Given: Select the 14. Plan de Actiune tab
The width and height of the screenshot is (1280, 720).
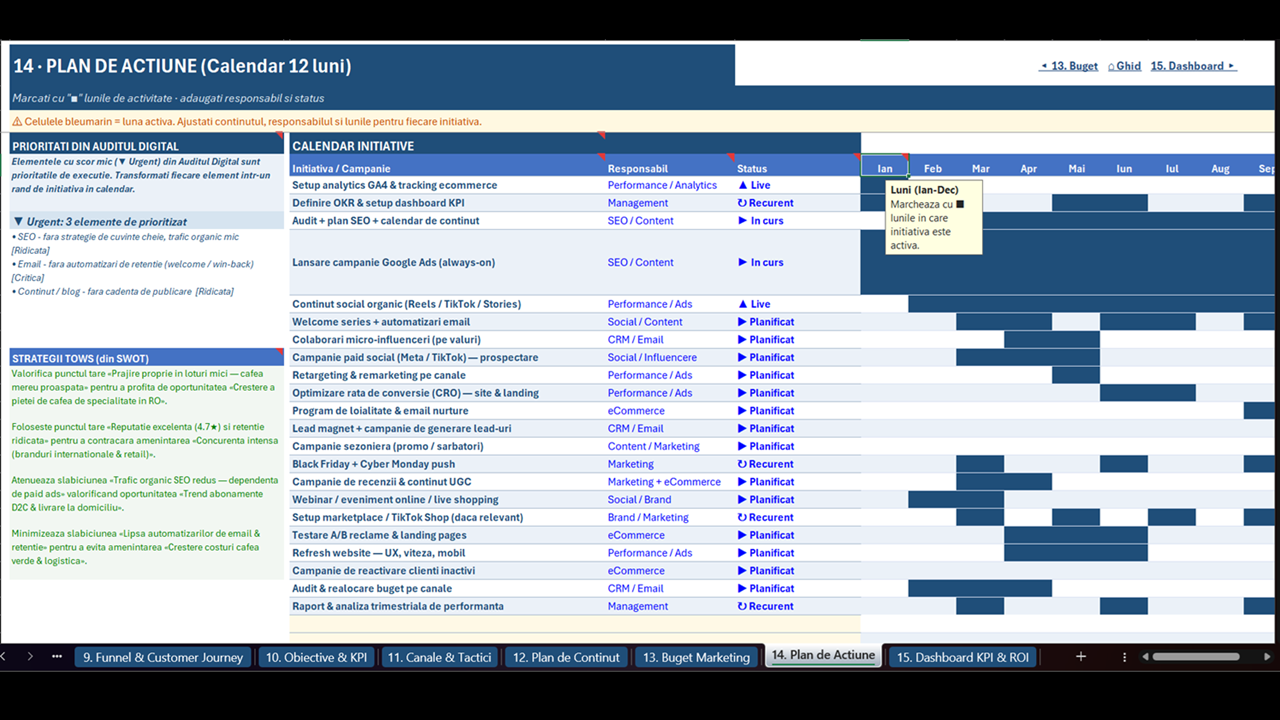Looking at the screenshot, I should tap(823, 656).
